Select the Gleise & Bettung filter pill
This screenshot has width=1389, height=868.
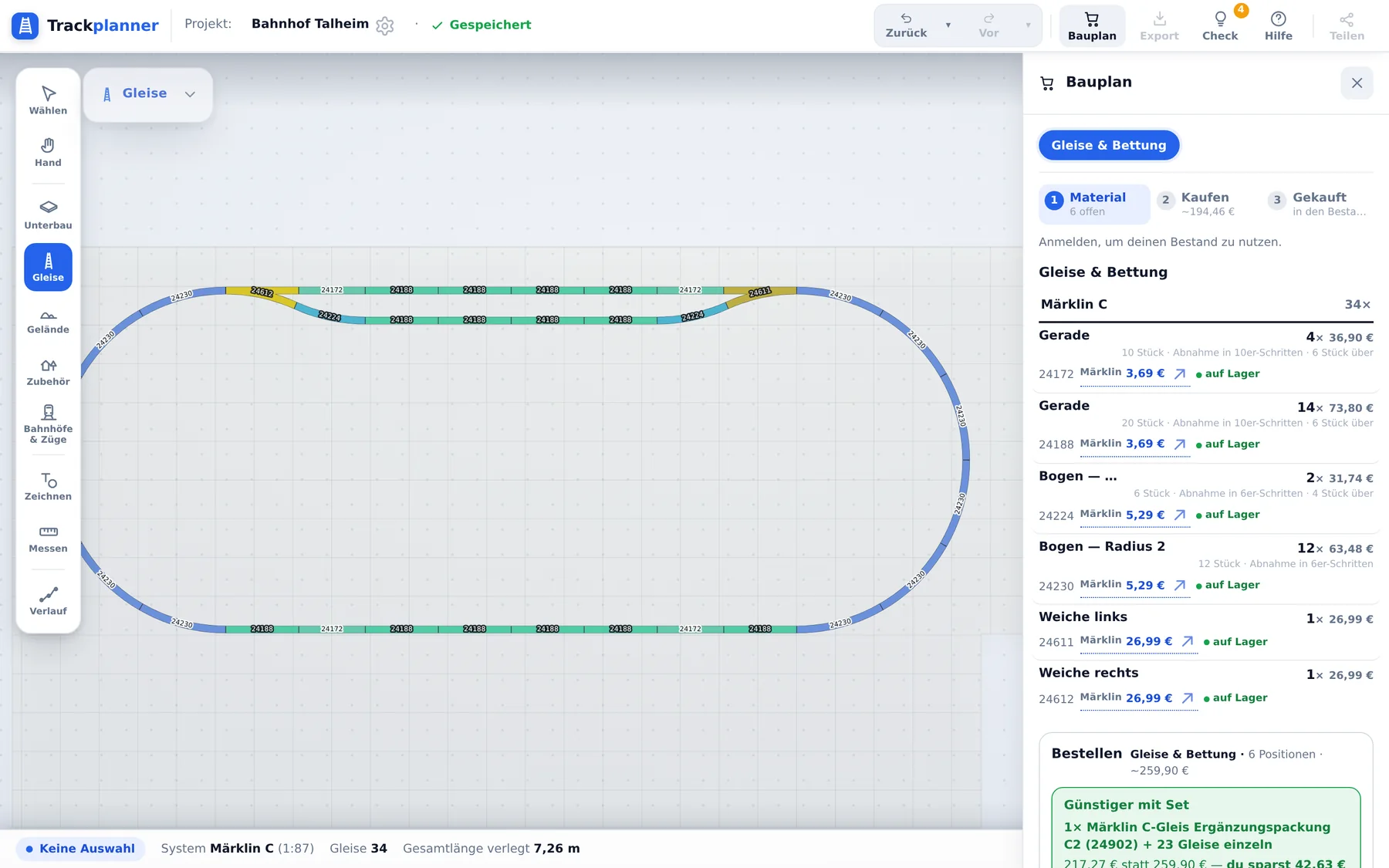(1109, 145)
